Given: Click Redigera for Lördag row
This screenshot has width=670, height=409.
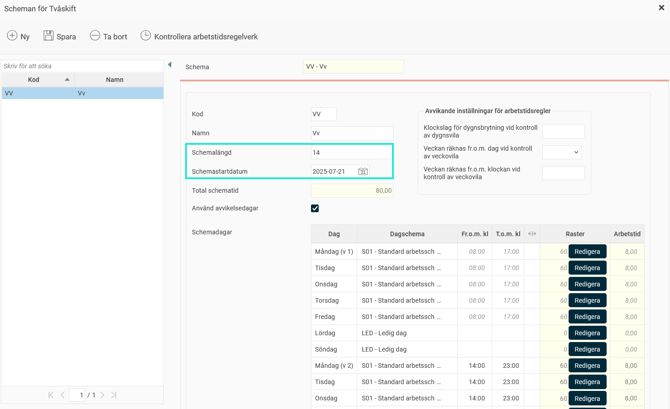Looking at the screenshot, I should tap(587, 333).
